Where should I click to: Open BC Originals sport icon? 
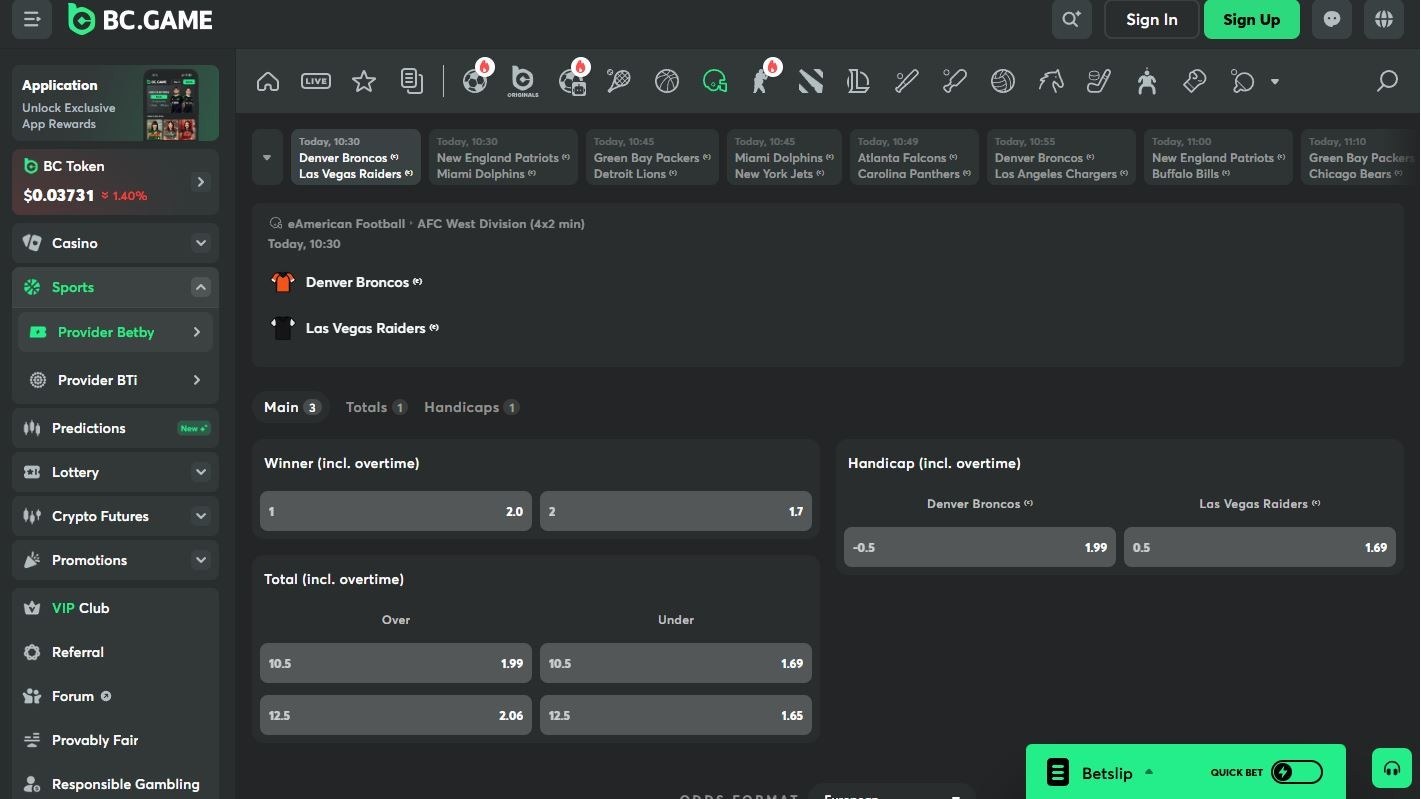[523, 81]
